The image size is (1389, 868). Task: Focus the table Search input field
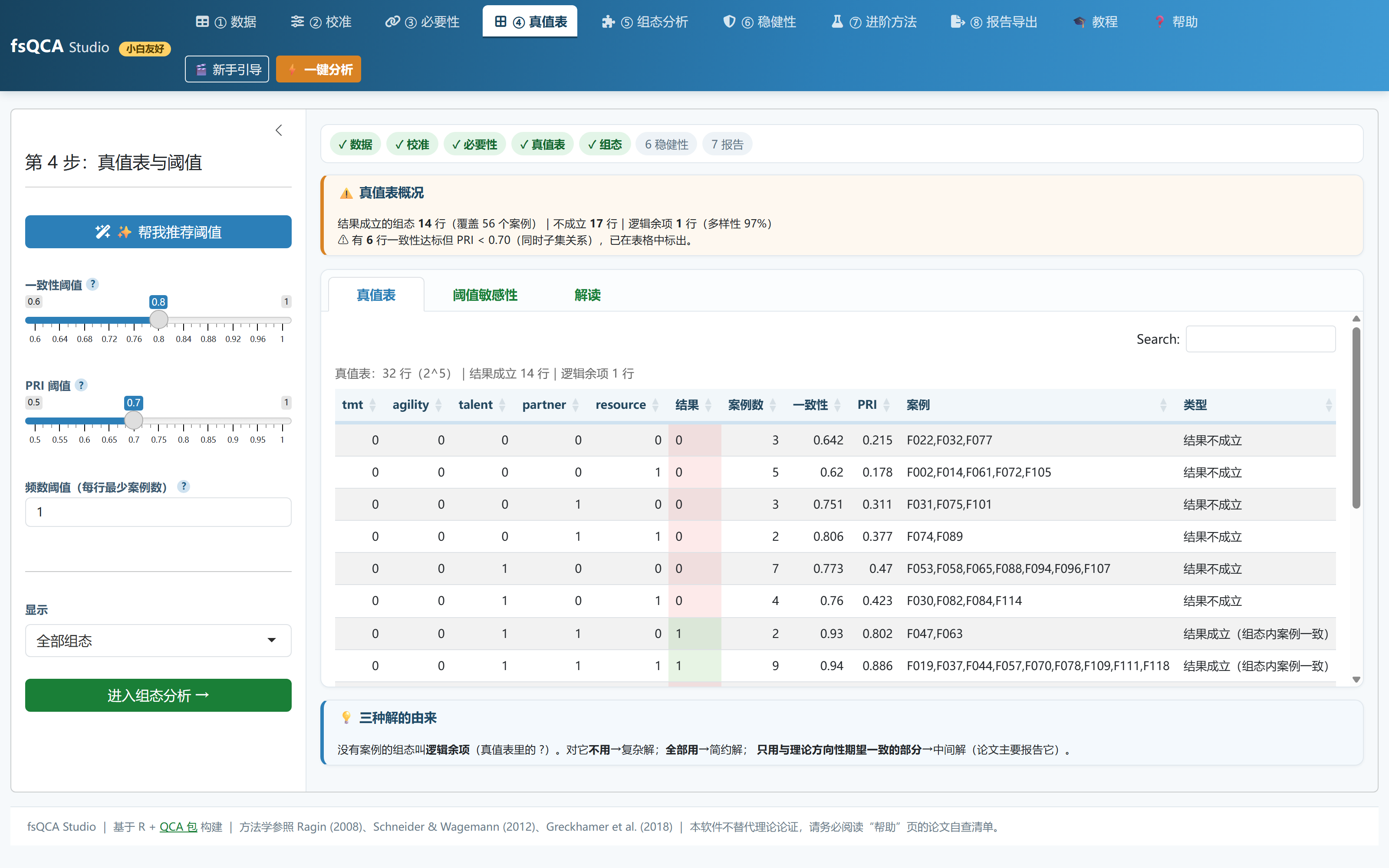pos(1261,339)
